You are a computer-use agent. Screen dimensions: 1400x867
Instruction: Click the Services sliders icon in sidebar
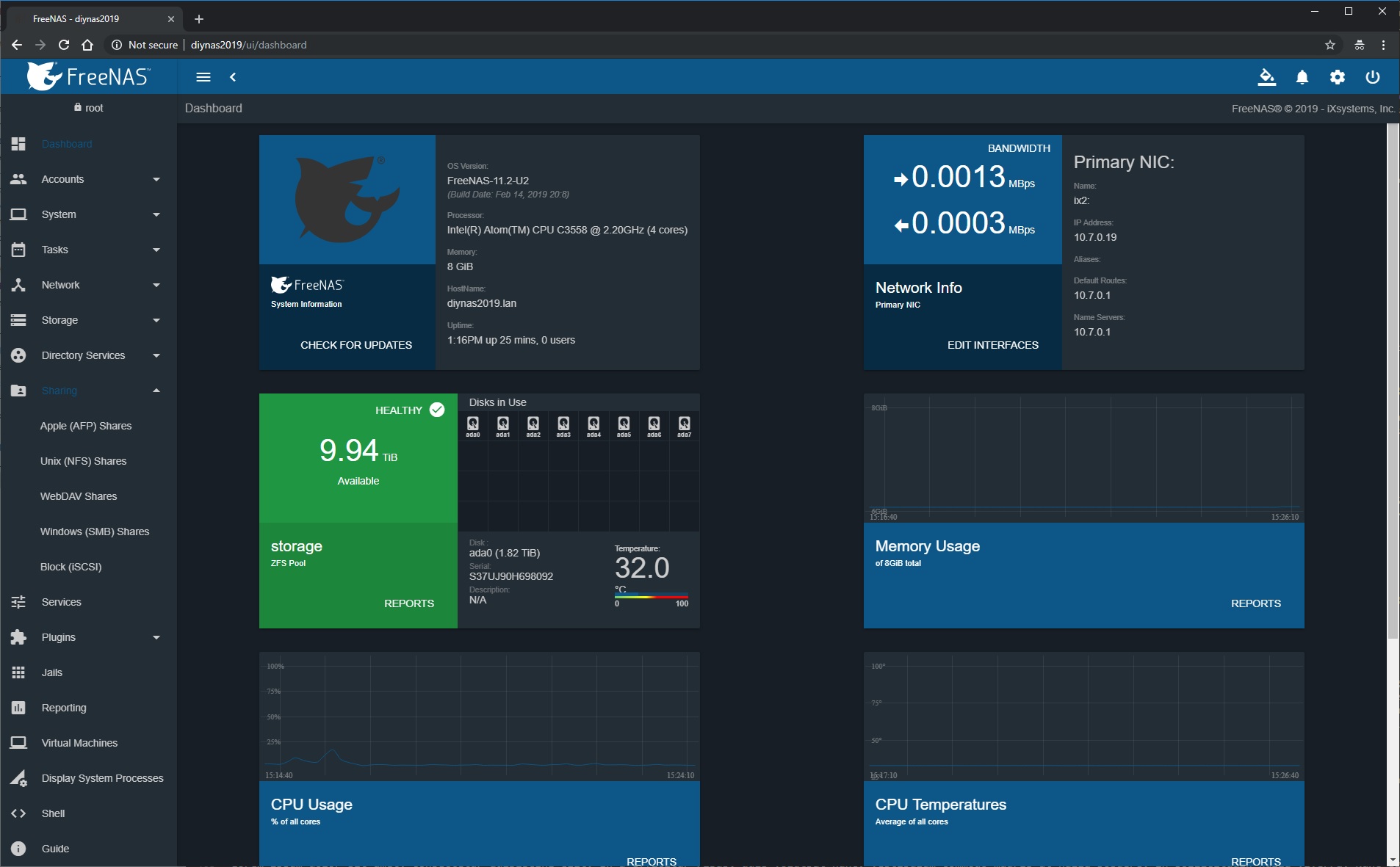point(18,602)
